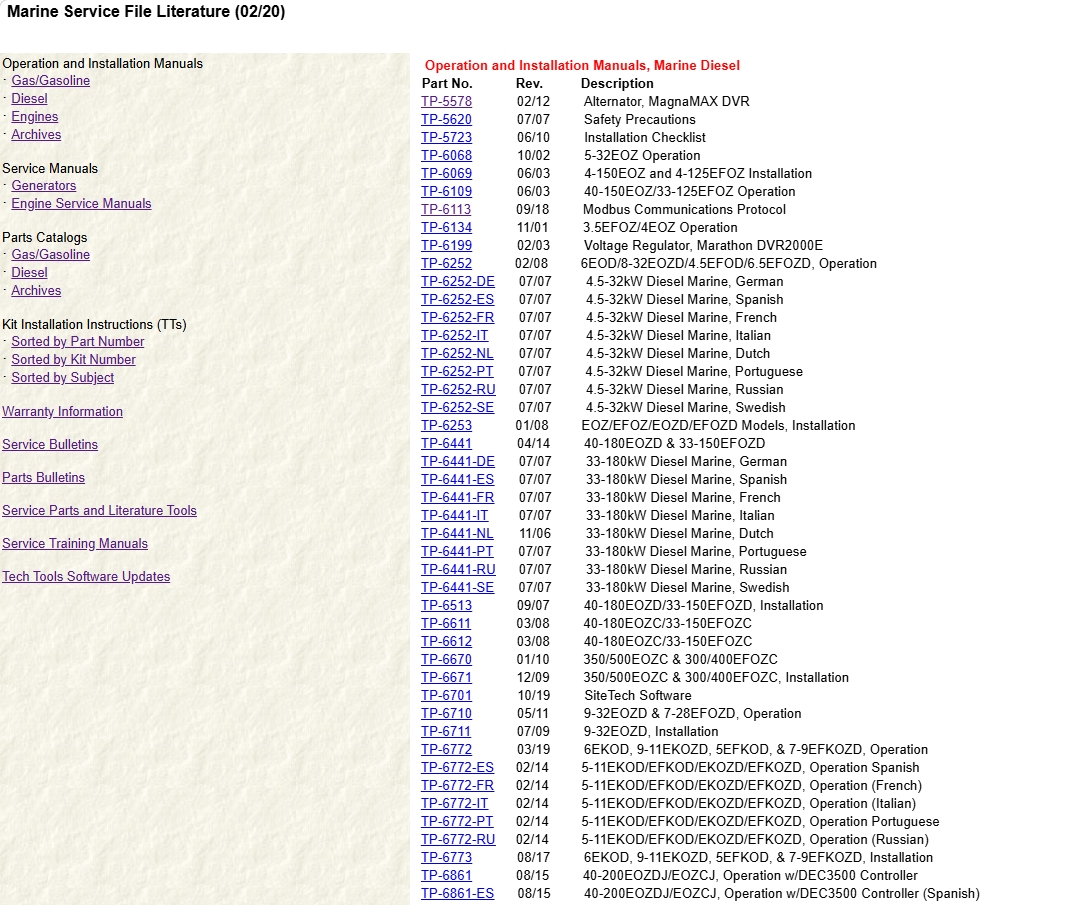This screenshot has width=1069, height=905.
Task: Open part TP-6670 link
Action: pos(447,660)
